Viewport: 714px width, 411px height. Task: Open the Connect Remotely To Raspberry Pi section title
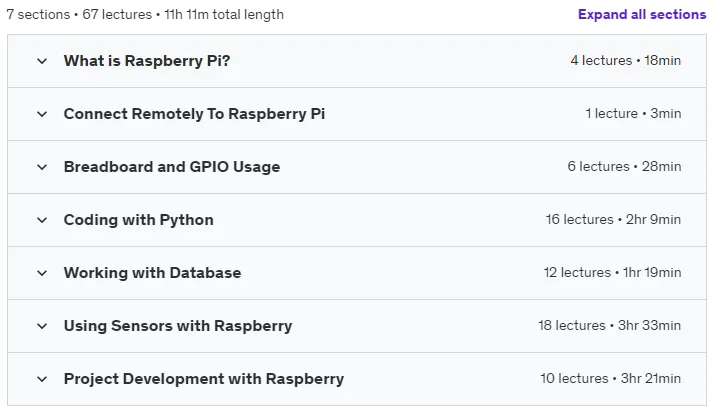194,114
